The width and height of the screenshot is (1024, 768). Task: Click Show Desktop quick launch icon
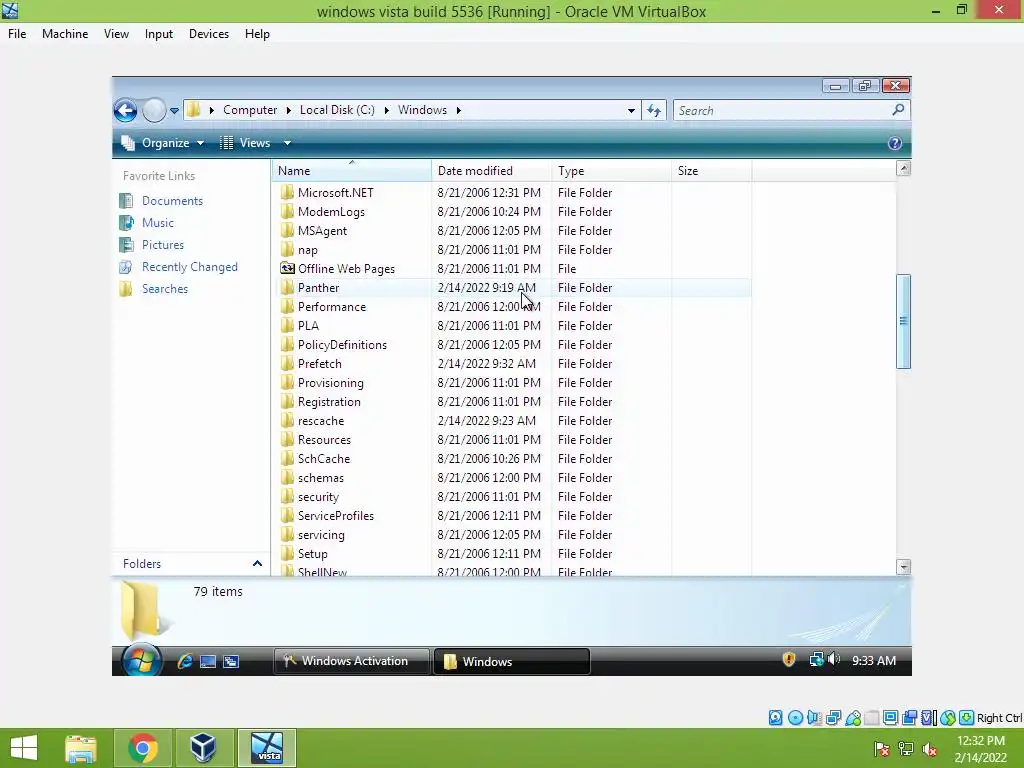pos(208,661)
